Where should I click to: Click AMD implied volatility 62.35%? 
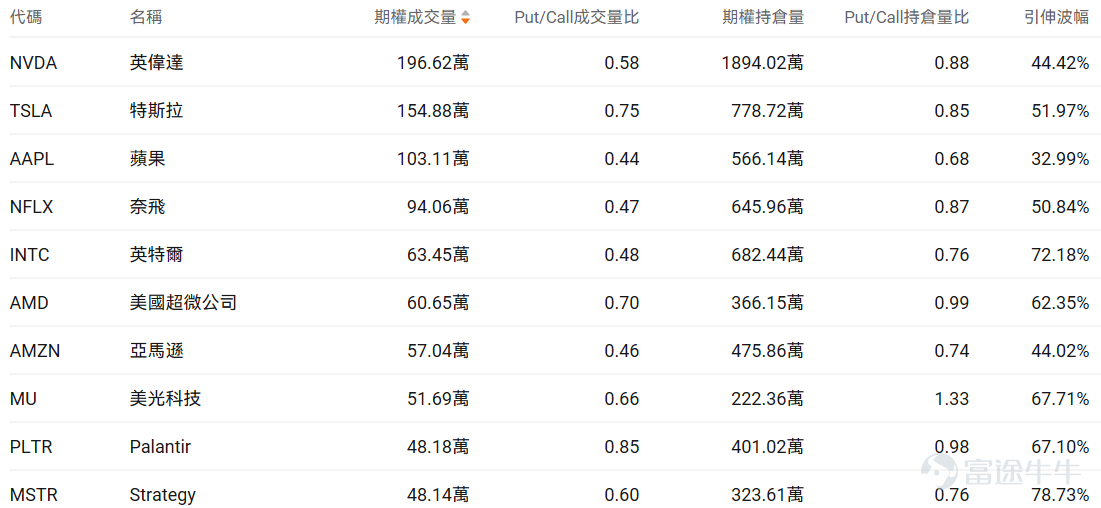click(1060, 303)
